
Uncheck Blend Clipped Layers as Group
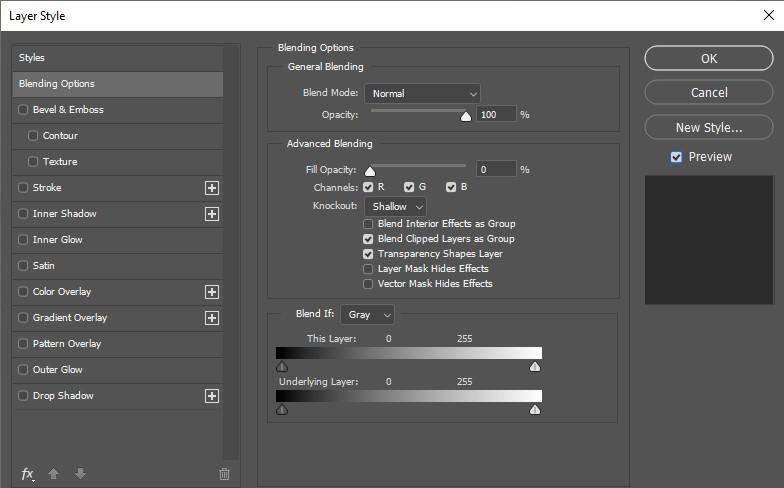[x=368, y=239]
